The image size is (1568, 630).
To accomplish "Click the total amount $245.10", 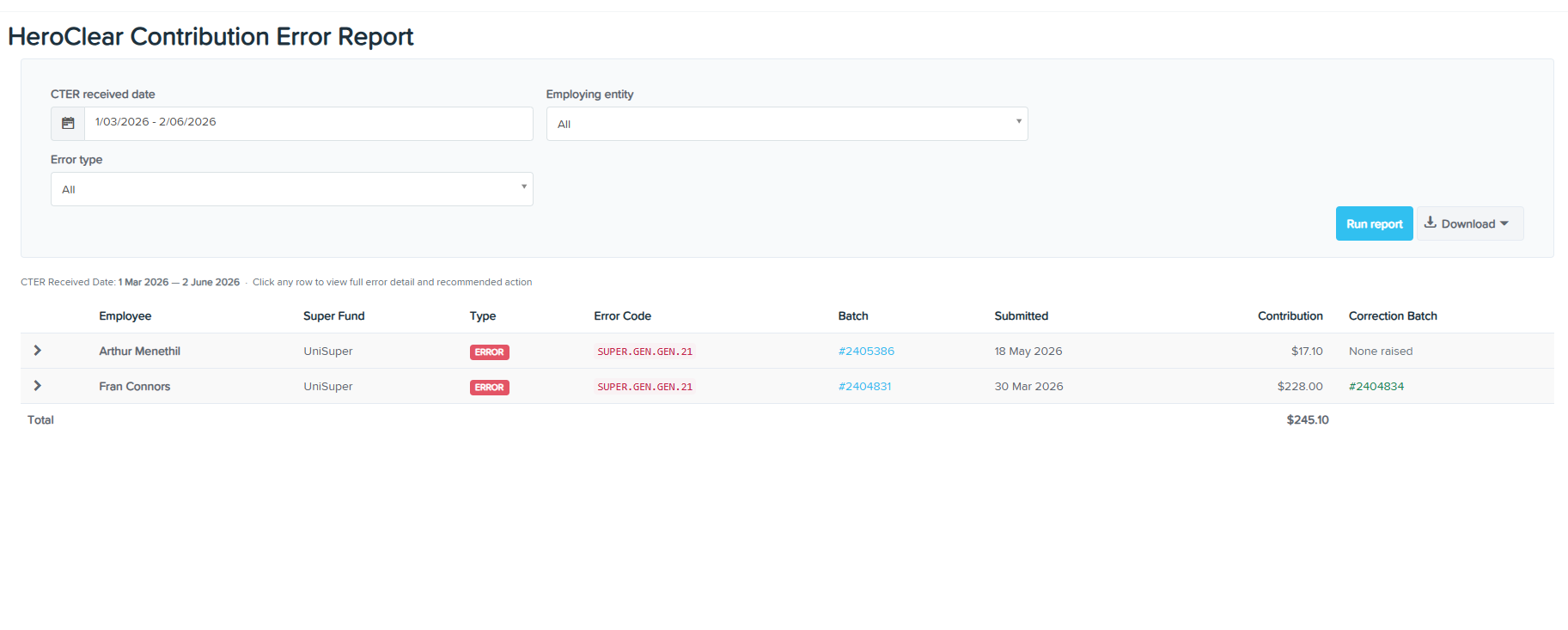I will pos(1308,420).
